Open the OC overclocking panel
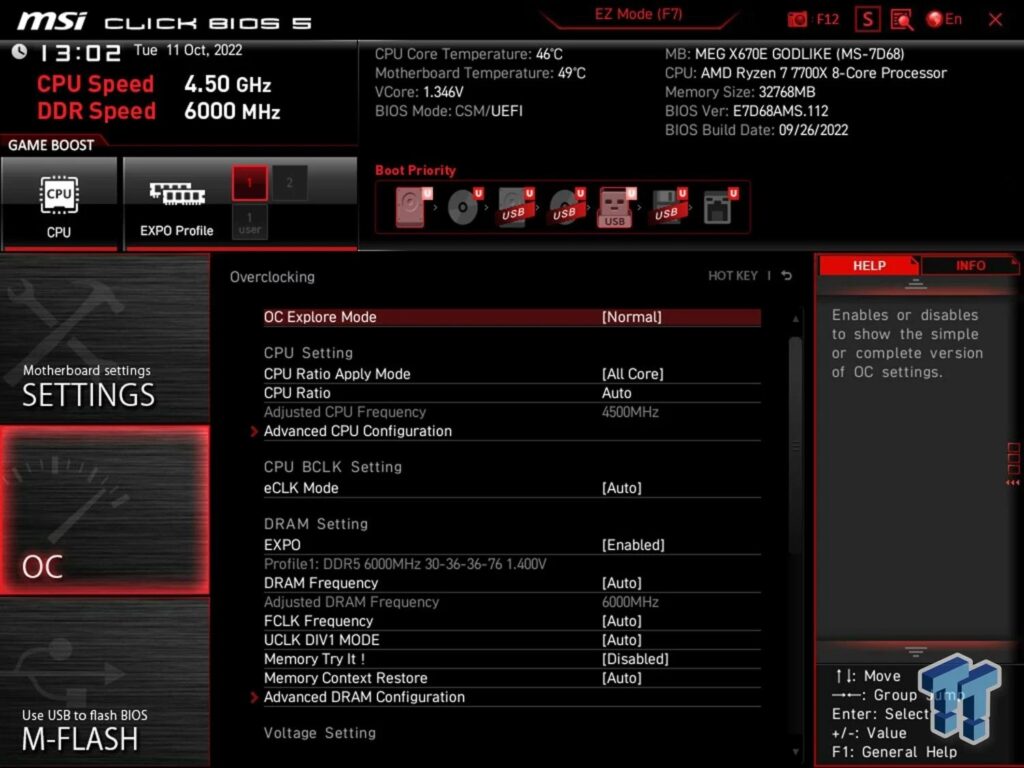The image size is (1024, 768). 104,510
